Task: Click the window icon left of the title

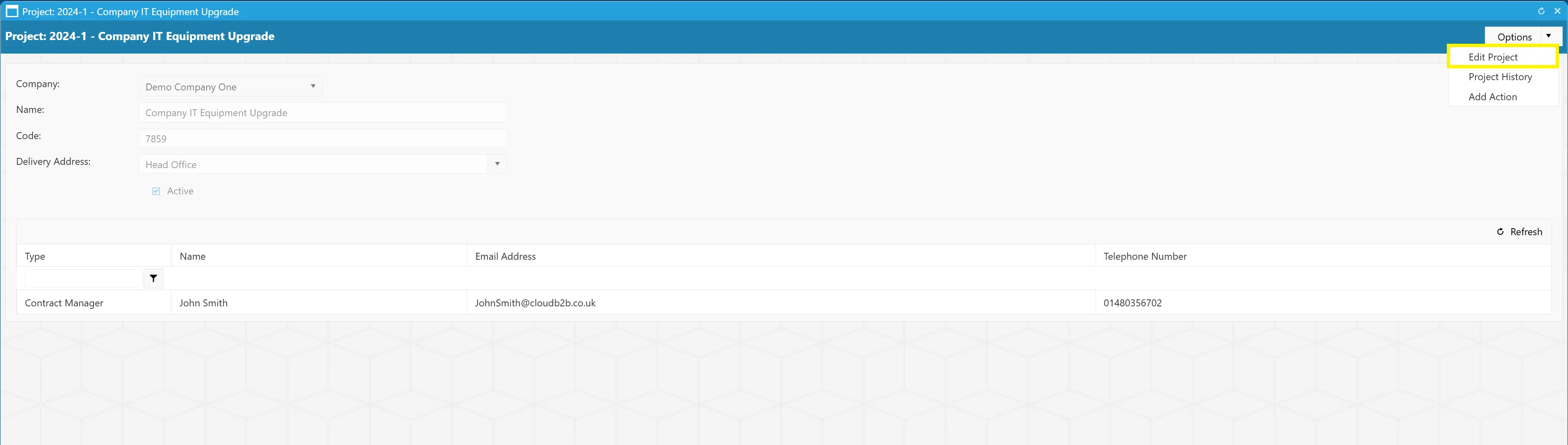Action: pyautogui.click(x=11, y=11)
